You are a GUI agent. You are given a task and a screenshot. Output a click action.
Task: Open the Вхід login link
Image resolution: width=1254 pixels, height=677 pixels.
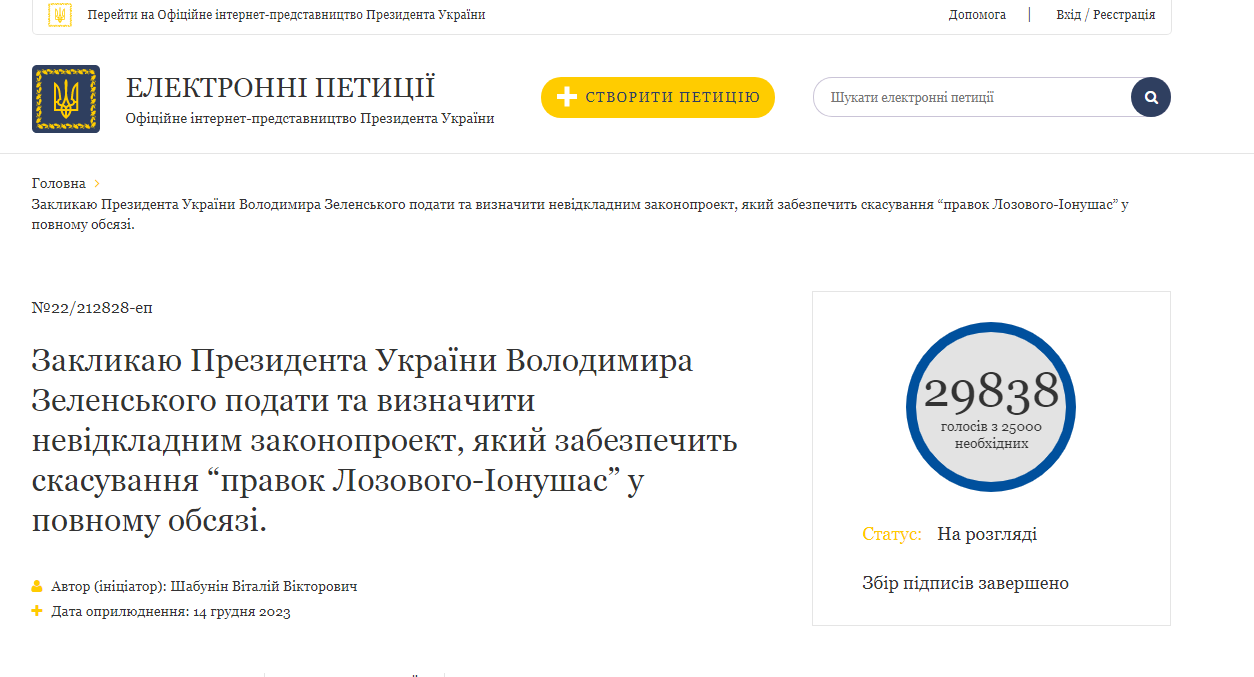pyautogui.click(x=1068, y=15)
